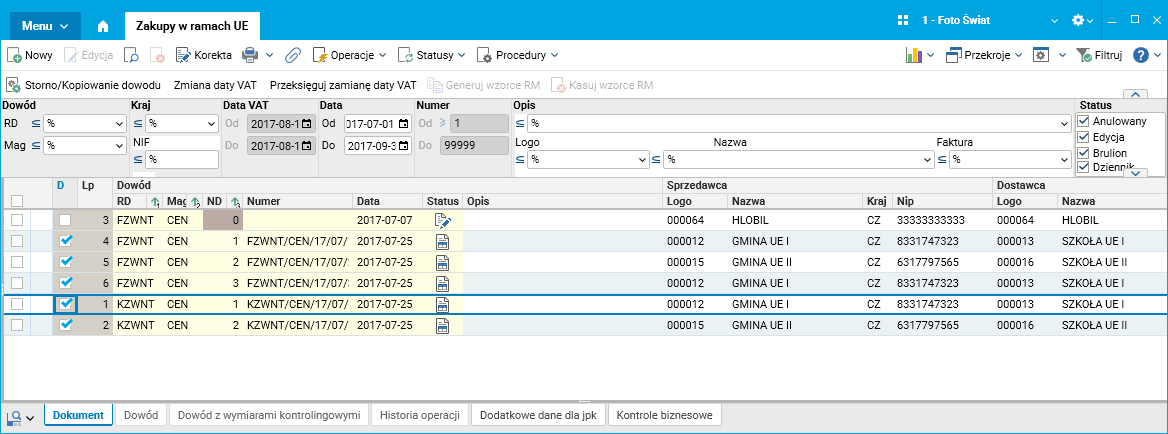Click the Filtruj funnel icon
The image size is (1168, 434).
(x=1084, y=55)
